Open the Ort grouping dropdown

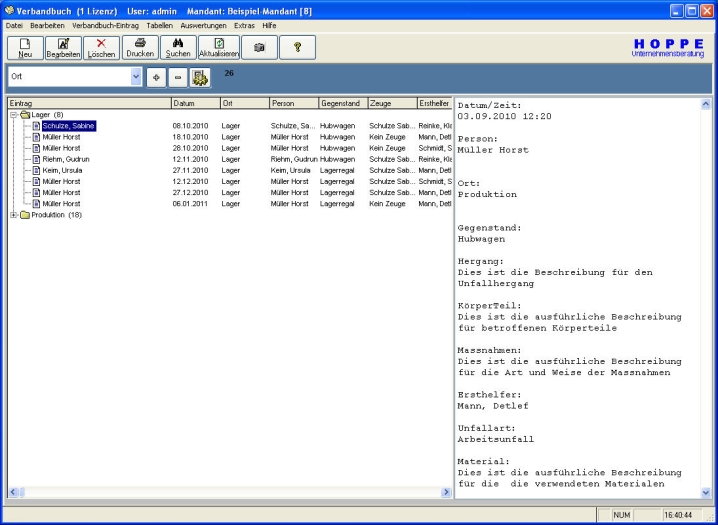click(x=136, y=77)
